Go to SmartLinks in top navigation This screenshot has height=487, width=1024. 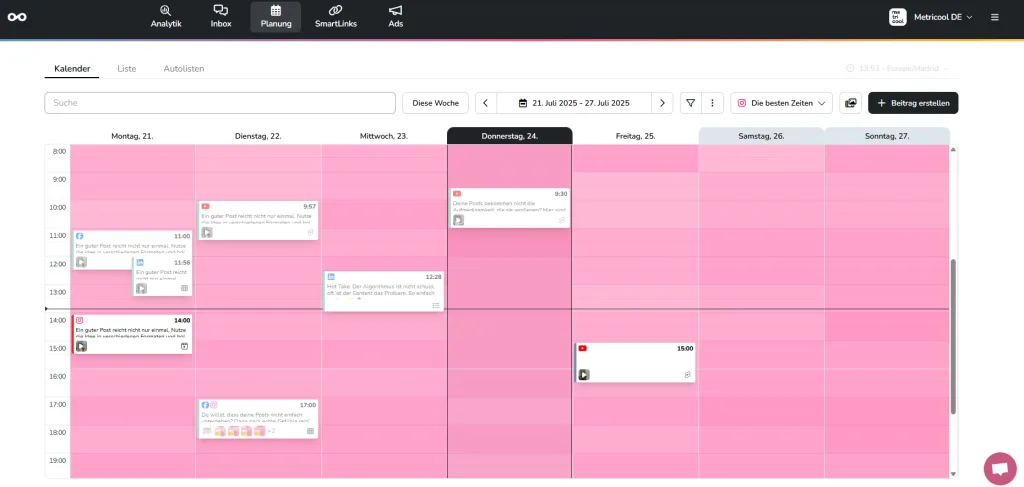(x=335, y=11)
